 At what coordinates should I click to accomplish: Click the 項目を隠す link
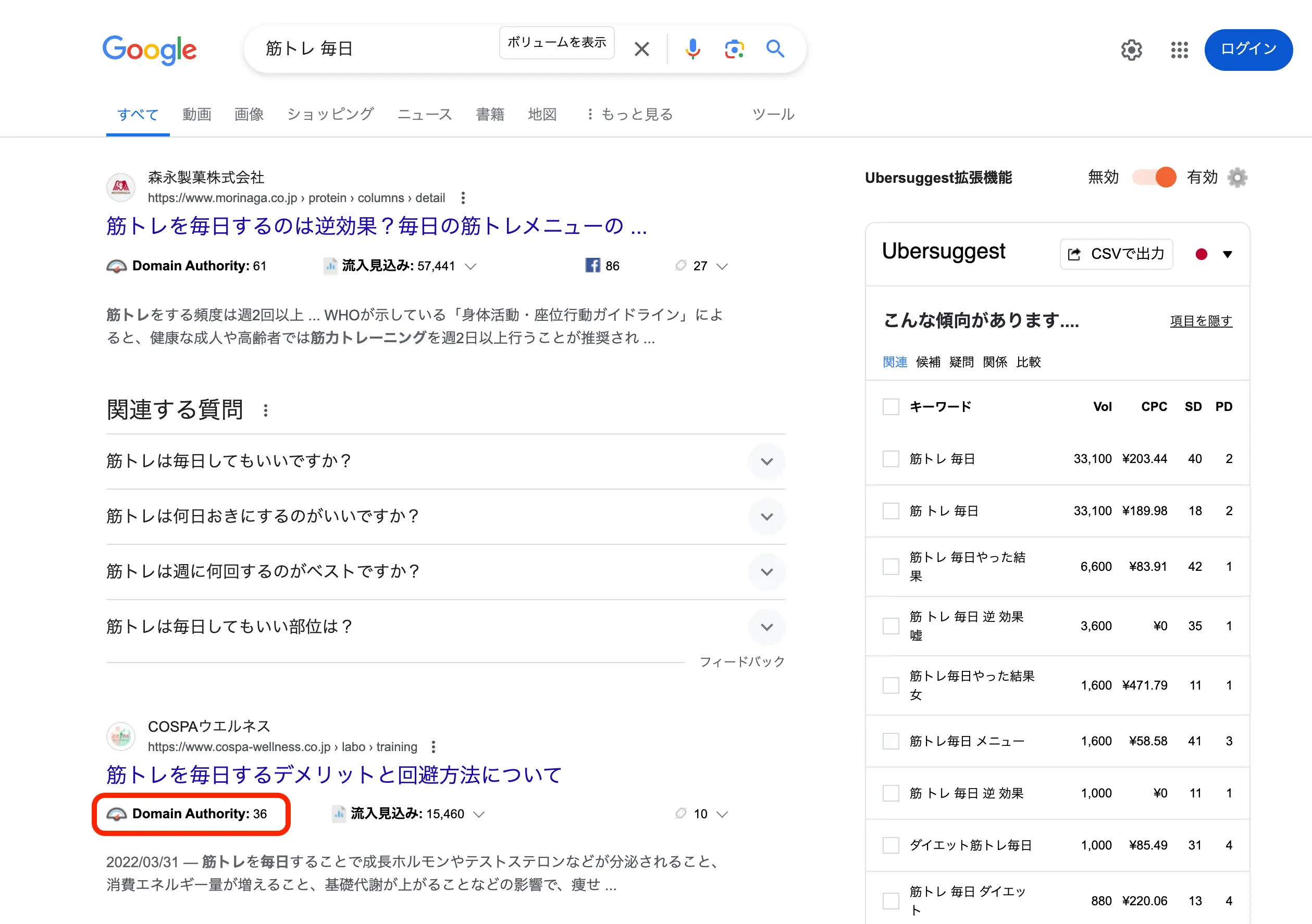click(x=1201, y=321)
